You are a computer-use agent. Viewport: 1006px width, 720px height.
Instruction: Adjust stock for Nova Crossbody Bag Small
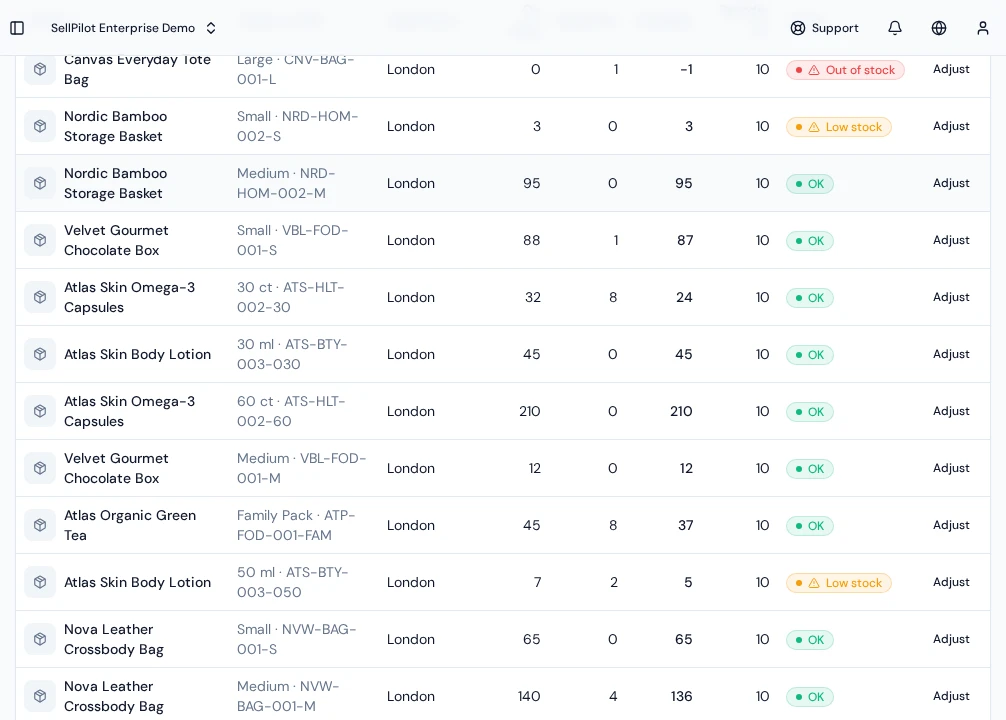951,639
